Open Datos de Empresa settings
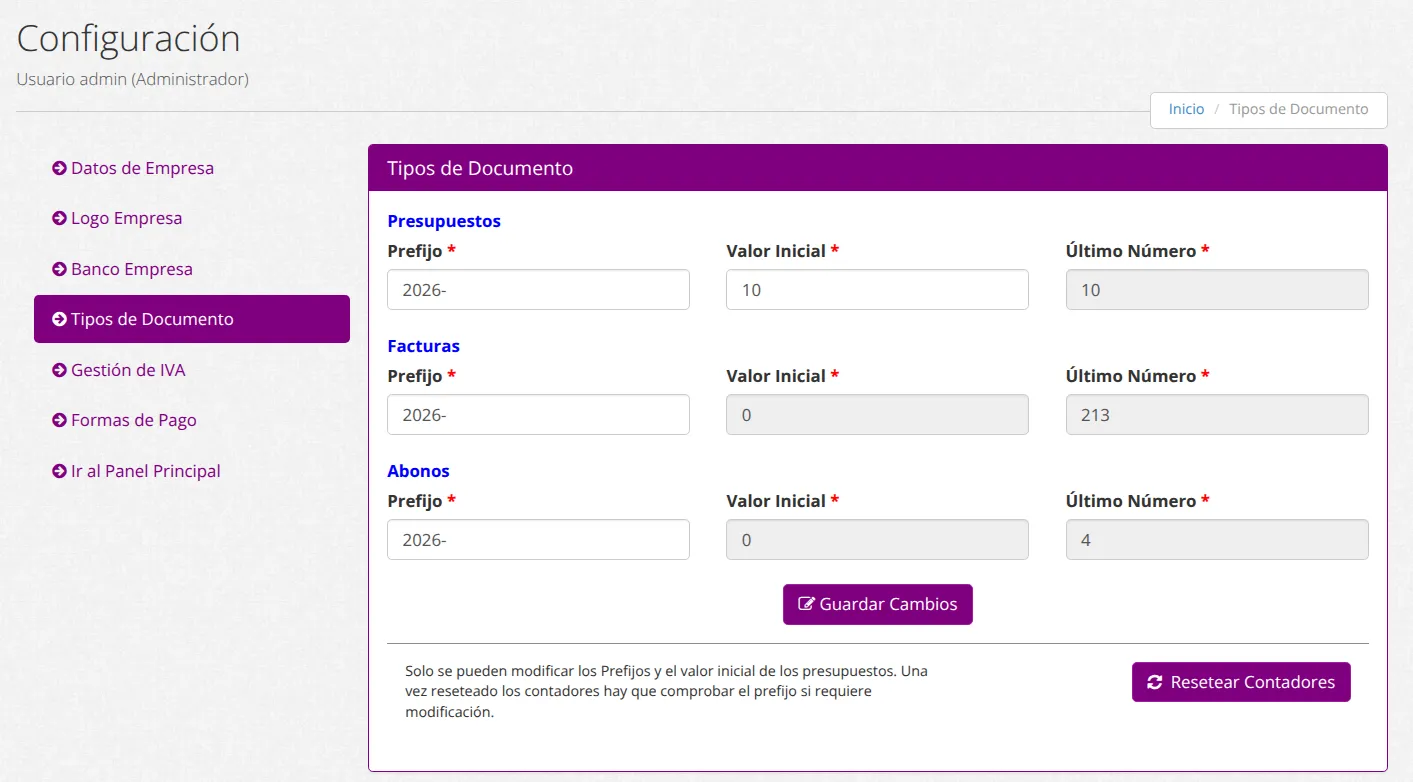 click(x=192, y=168)
